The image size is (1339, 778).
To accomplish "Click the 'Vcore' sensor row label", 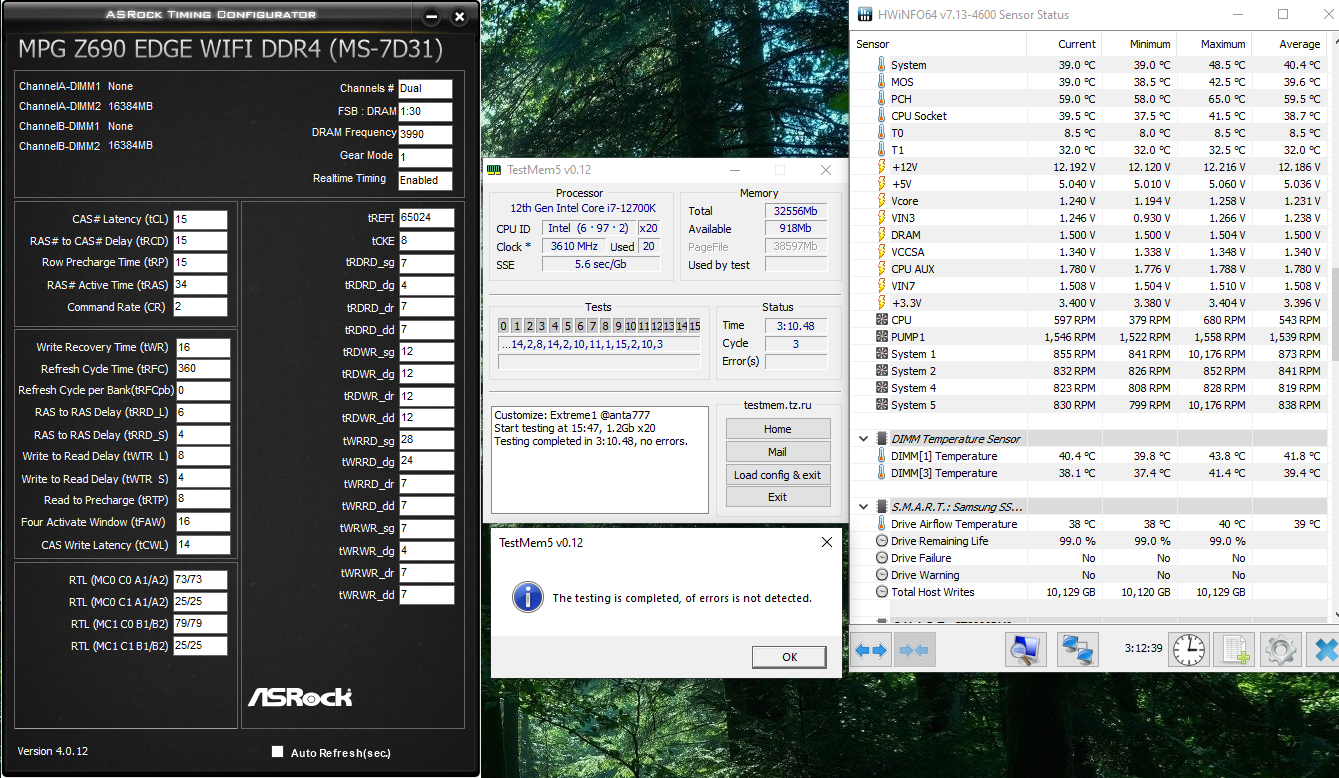I will (905, 201).
